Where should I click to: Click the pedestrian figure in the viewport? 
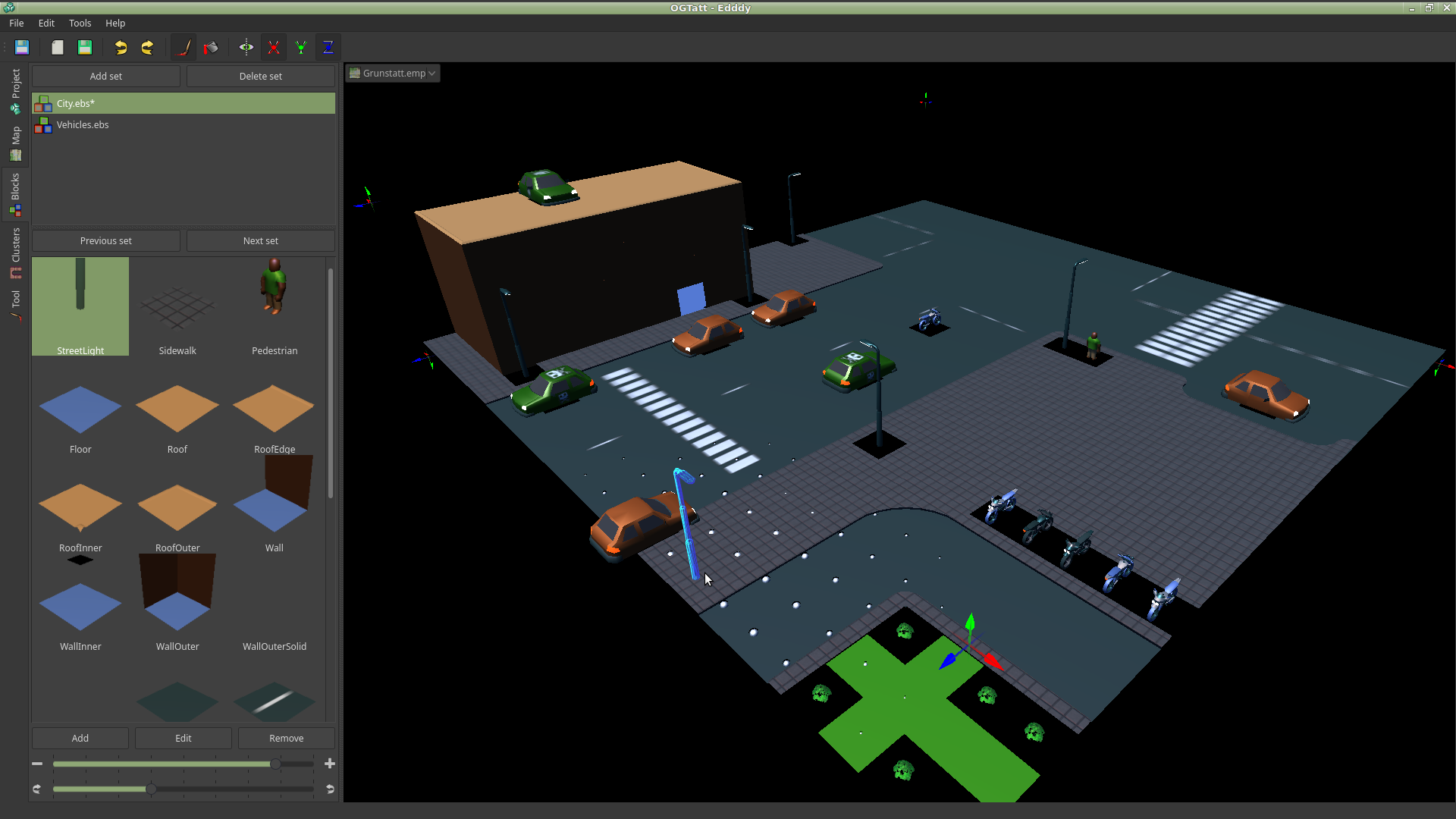click(1094, 345)
